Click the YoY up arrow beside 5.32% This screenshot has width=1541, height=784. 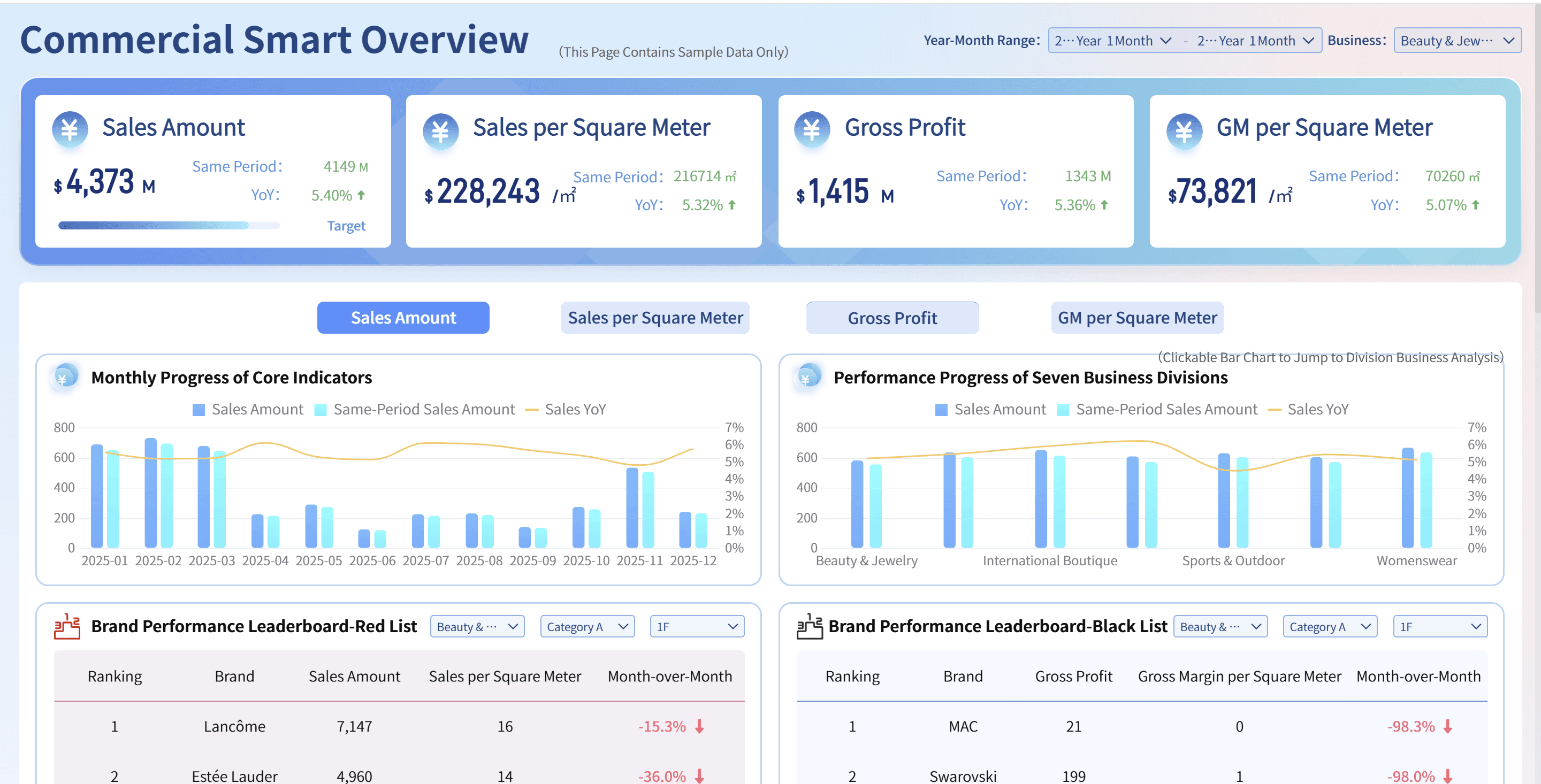coord(732,204)
